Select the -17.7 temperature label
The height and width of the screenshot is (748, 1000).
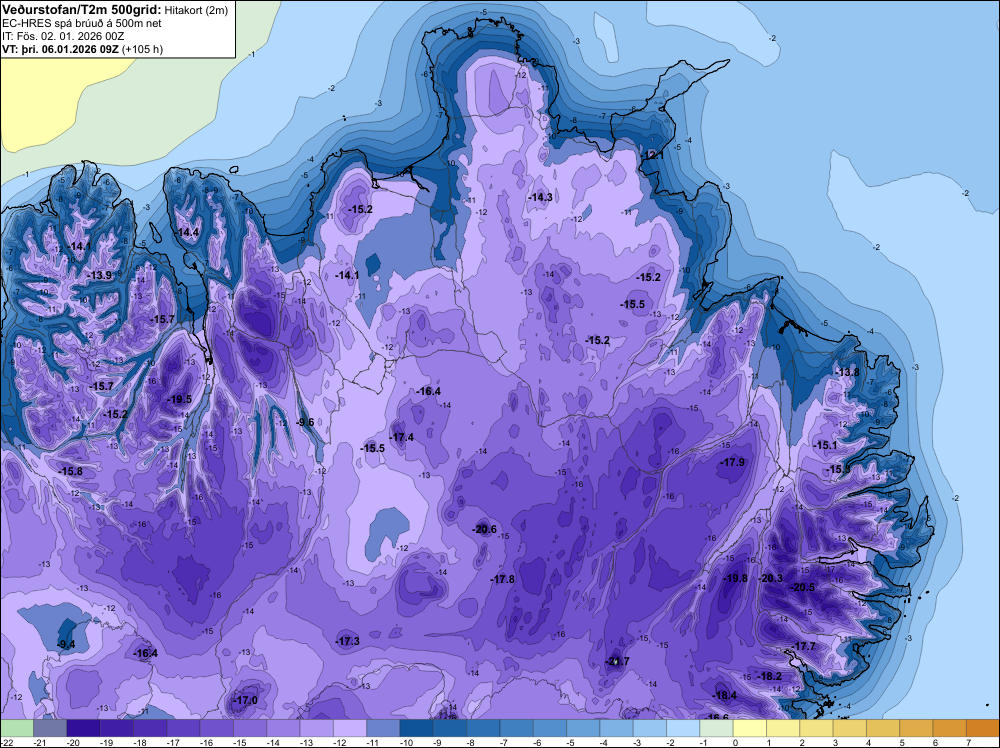click(804, 647)
